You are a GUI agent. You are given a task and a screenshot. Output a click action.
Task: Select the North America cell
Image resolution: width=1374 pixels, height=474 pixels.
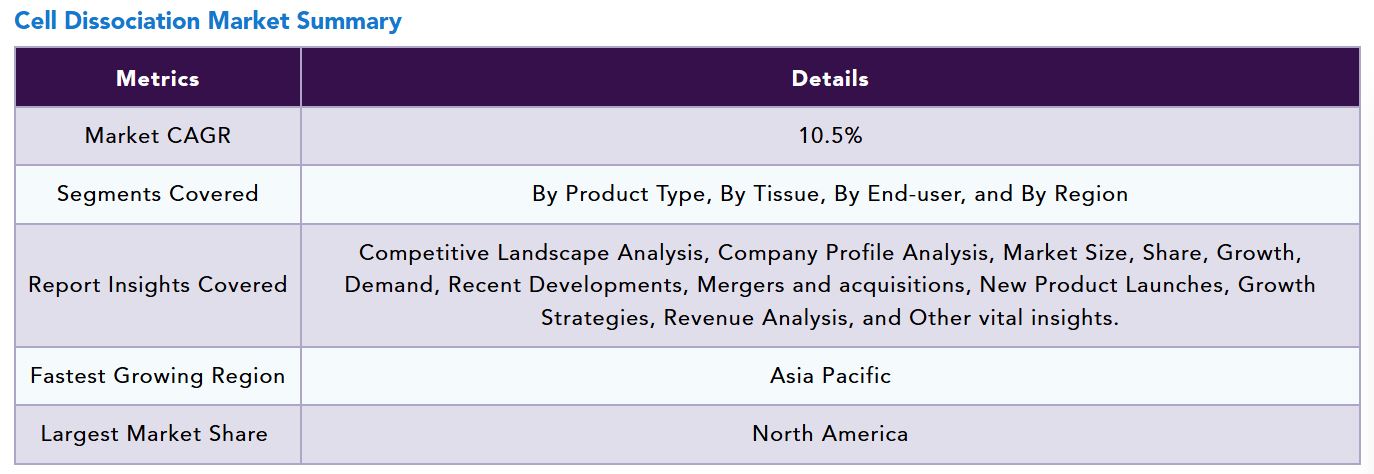click(x=830, y=434)
